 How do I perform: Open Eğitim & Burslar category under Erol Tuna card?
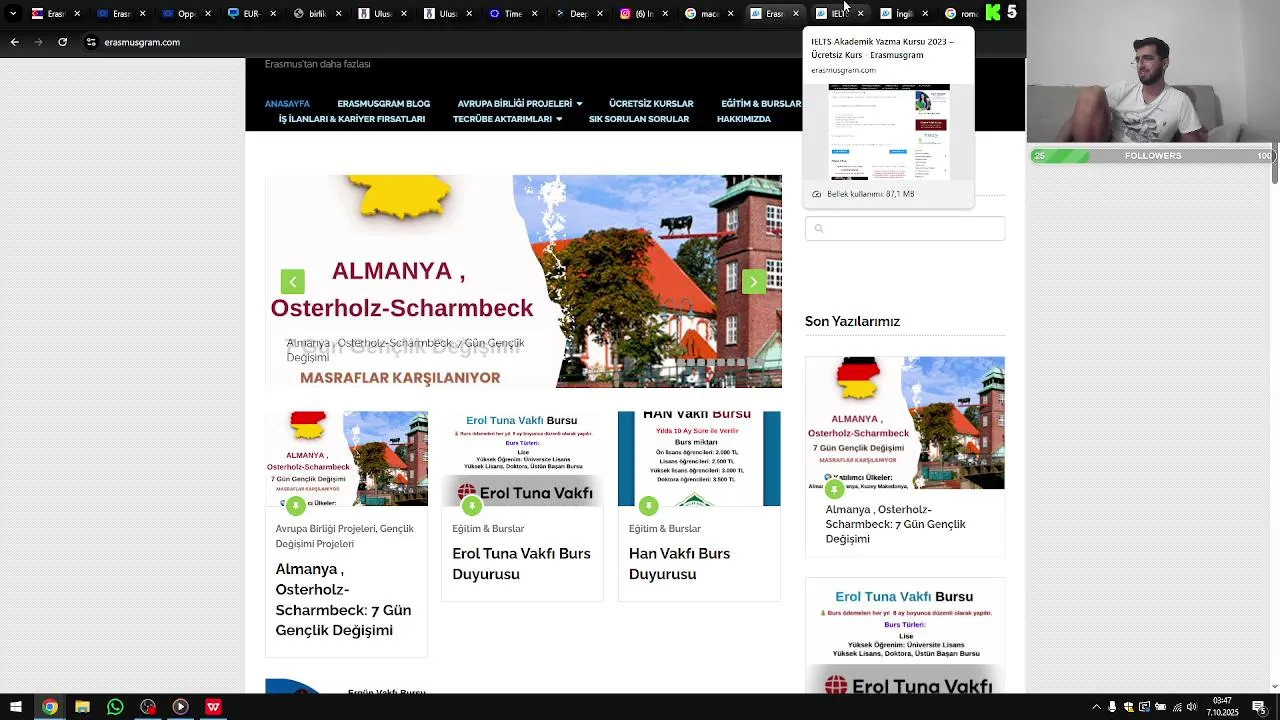click(x=488, y=529)
